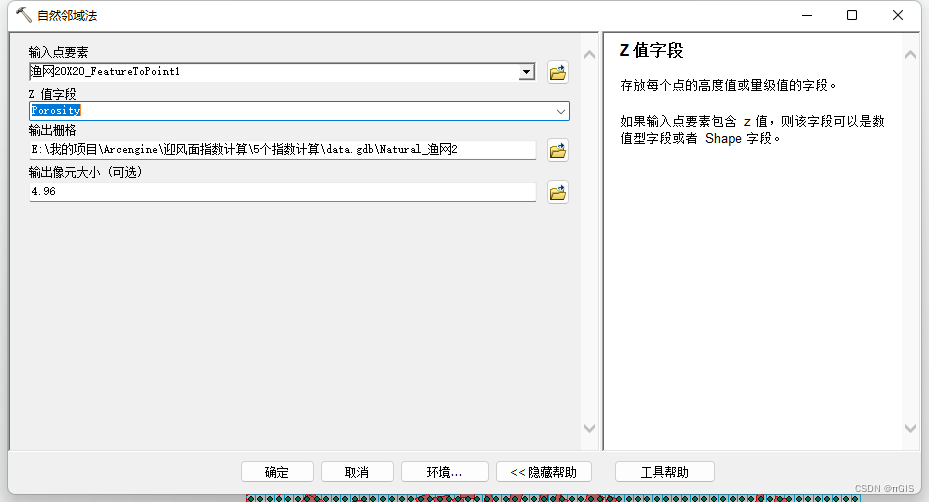Viewport: 929px width, 502px height.
Task: Browse for input point features folder icon
Action: coord(558,72)
